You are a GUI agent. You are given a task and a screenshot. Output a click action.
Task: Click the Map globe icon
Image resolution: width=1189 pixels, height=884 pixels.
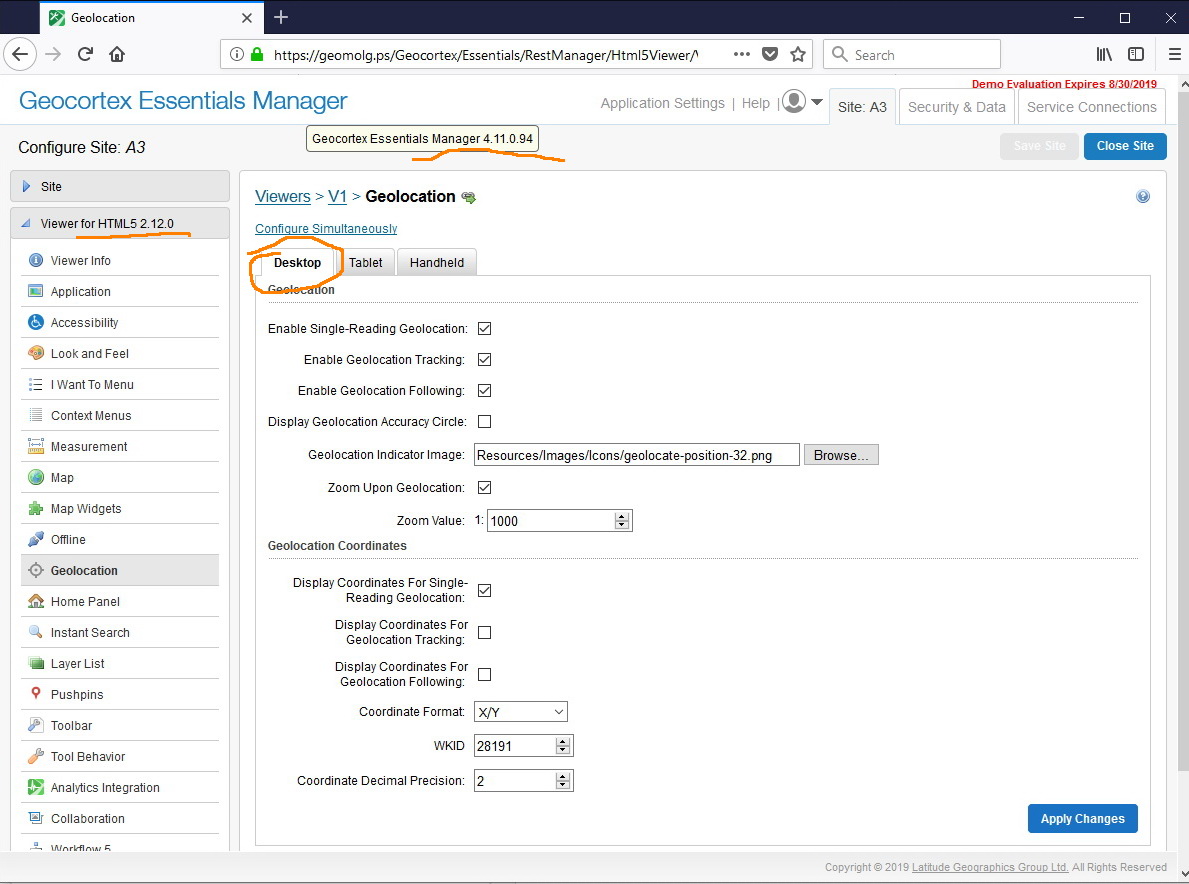pos(36,477)
